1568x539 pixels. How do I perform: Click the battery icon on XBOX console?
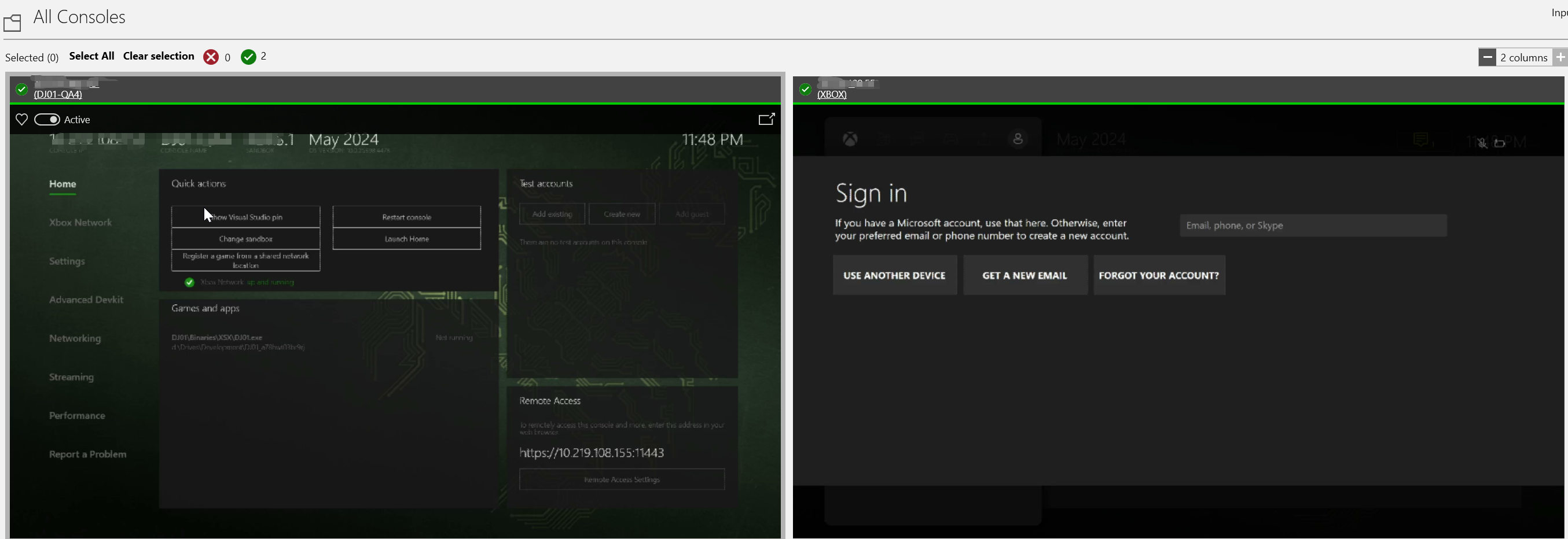[1500, 143]
